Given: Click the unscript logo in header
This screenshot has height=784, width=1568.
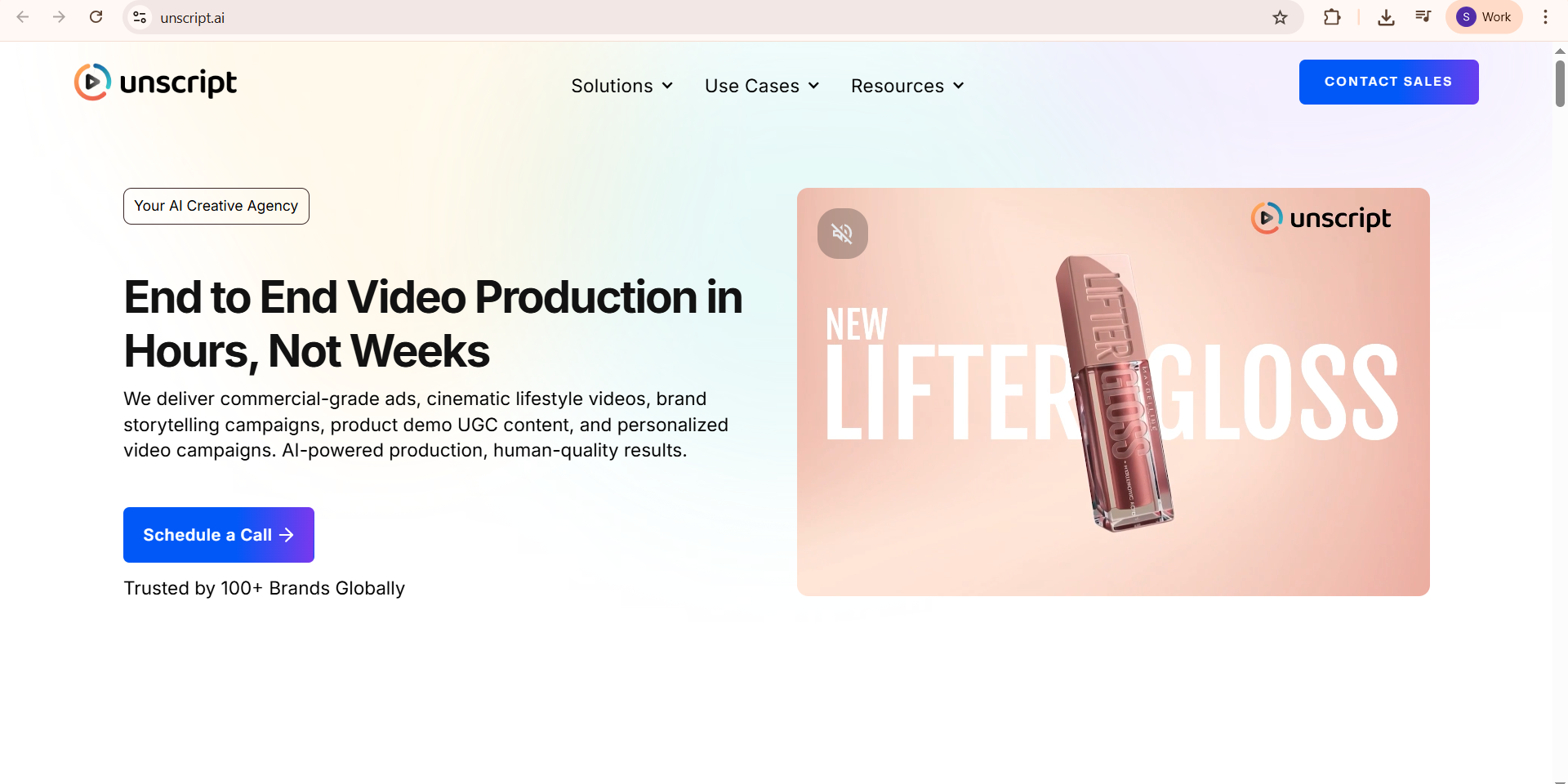Looking at the screenshot, I should [155, 82].
